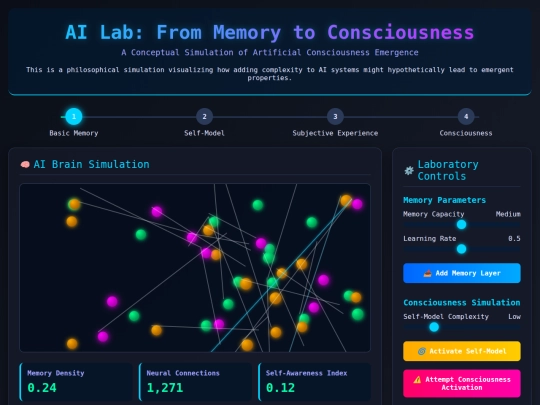540x405 pixels.
Task: Adjust the Learning Rate slider handle
Action: [x=461, y=249]
